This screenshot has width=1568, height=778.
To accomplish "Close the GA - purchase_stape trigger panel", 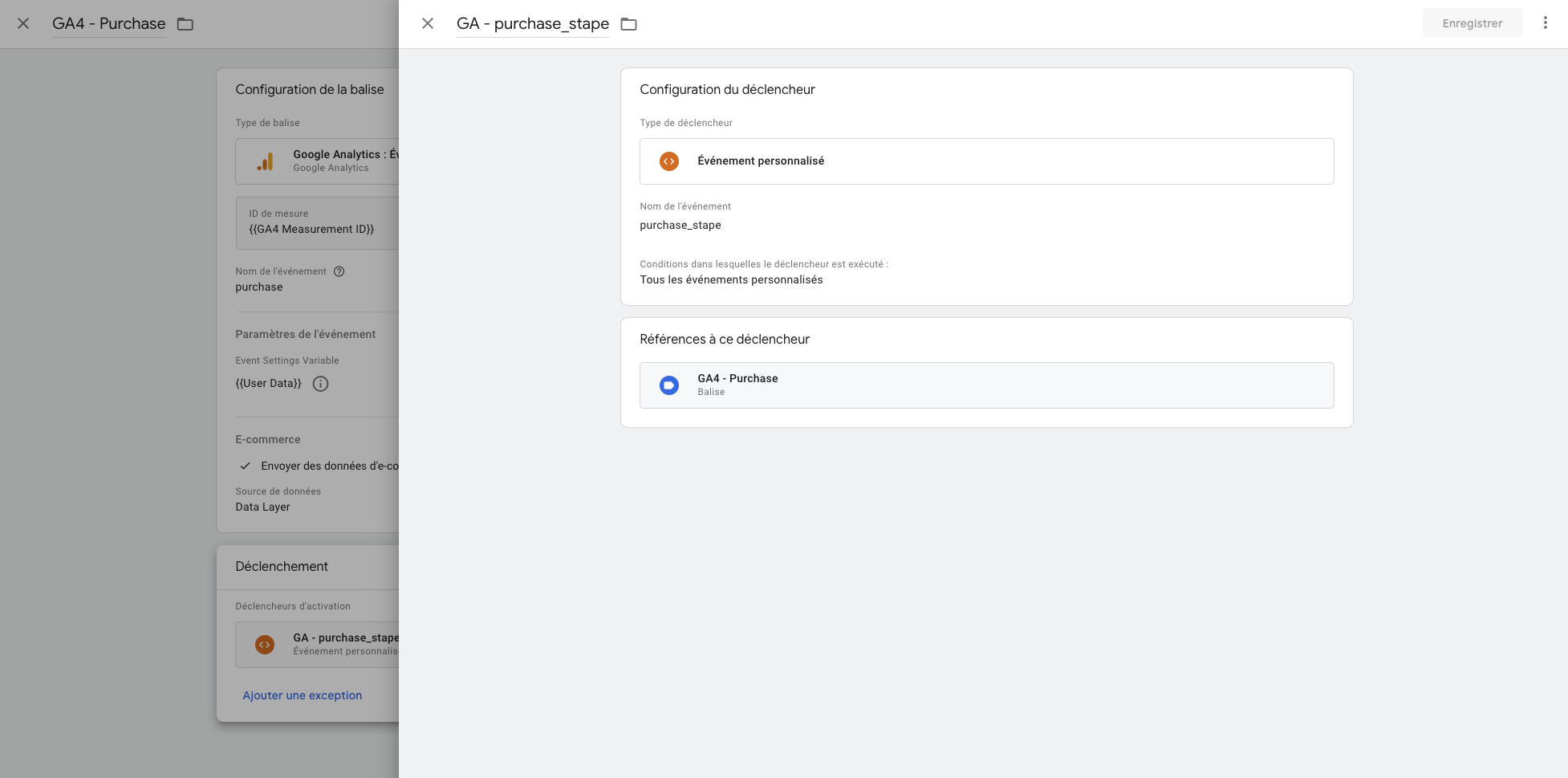I will pyautogui.click(x=428, y=24).
